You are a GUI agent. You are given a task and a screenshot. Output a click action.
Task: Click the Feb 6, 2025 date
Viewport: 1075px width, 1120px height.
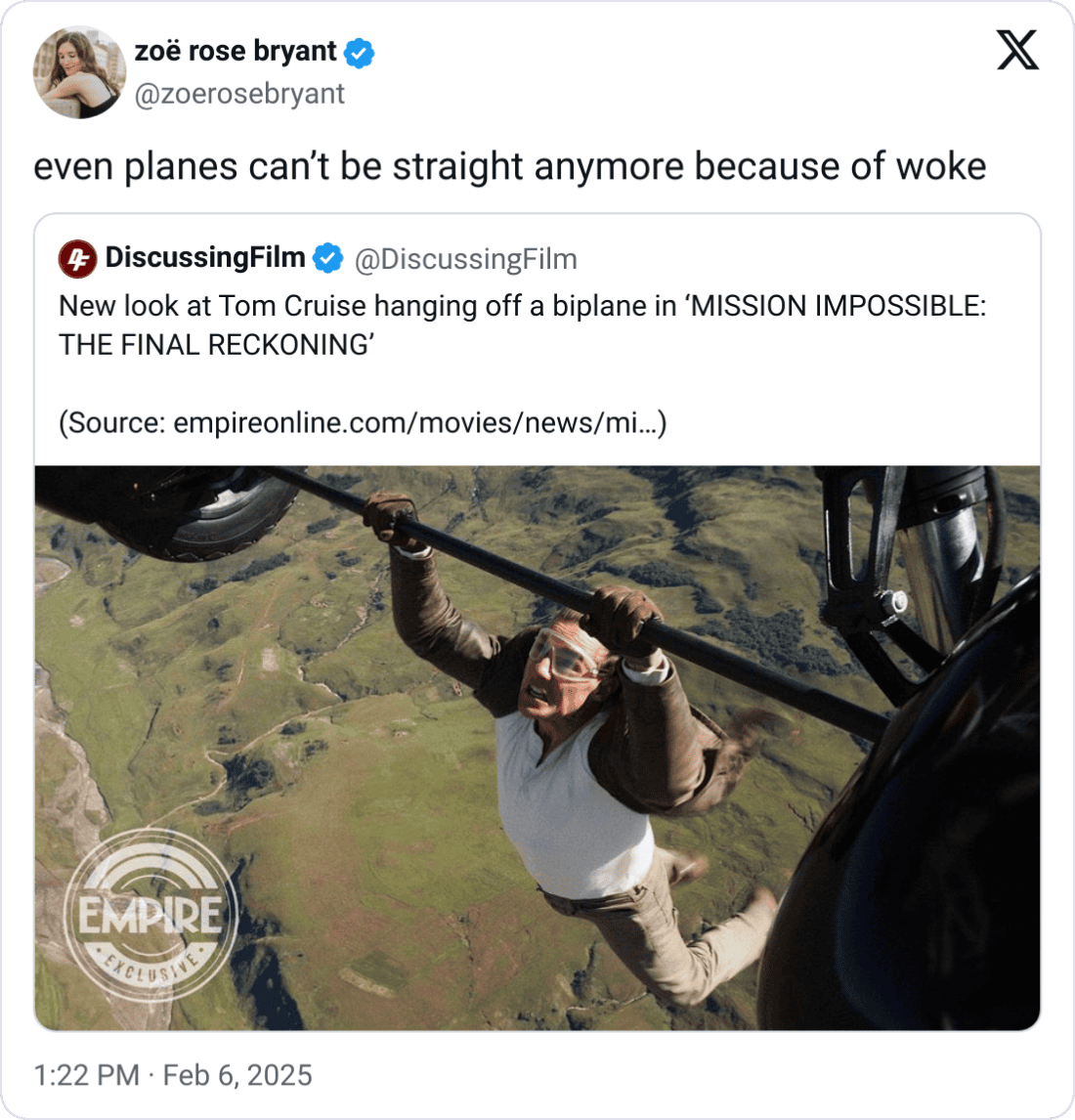[x=237, y=1075]
